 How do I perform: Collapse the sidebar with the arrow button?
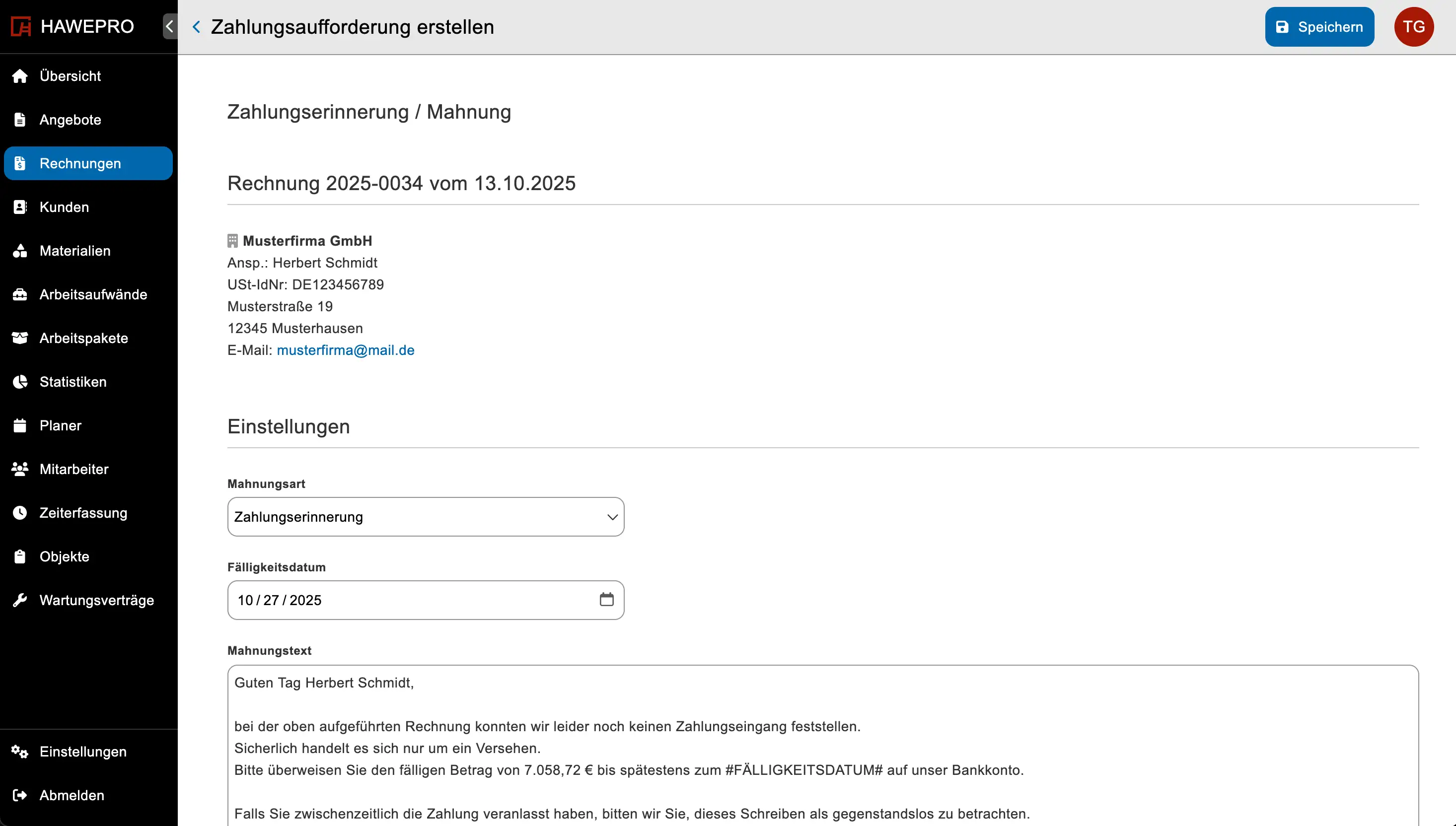169,27
